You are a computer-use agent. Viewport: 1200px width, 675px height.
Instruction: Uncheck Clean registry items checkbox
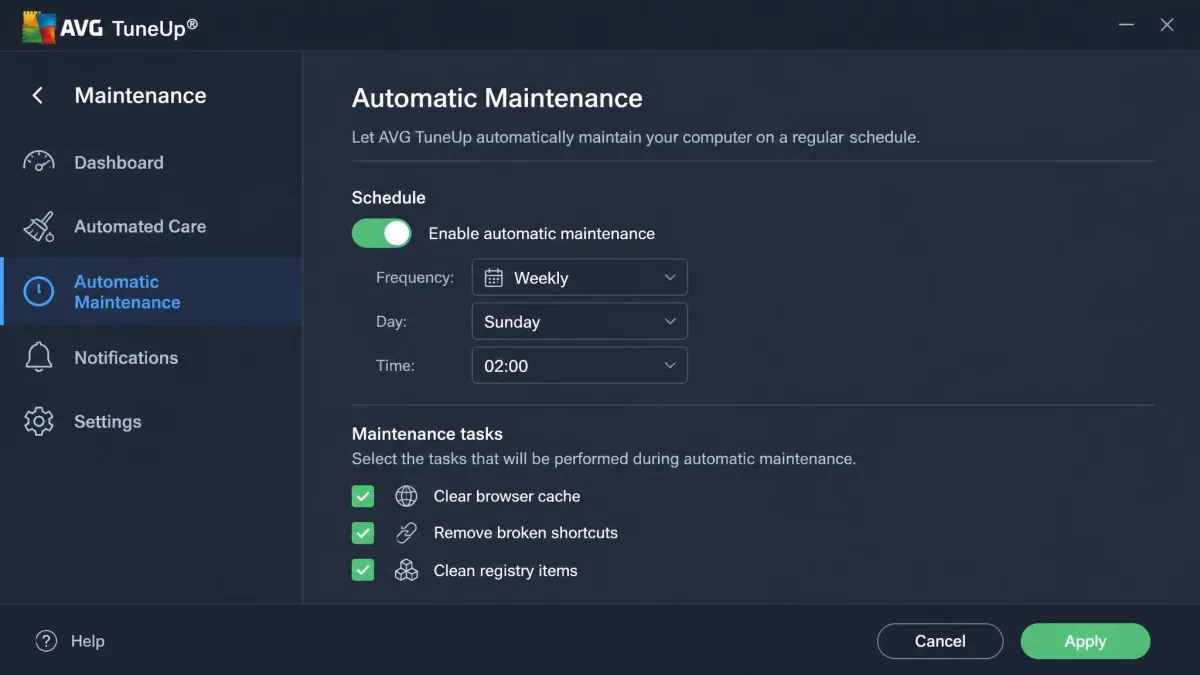point(363,570)
